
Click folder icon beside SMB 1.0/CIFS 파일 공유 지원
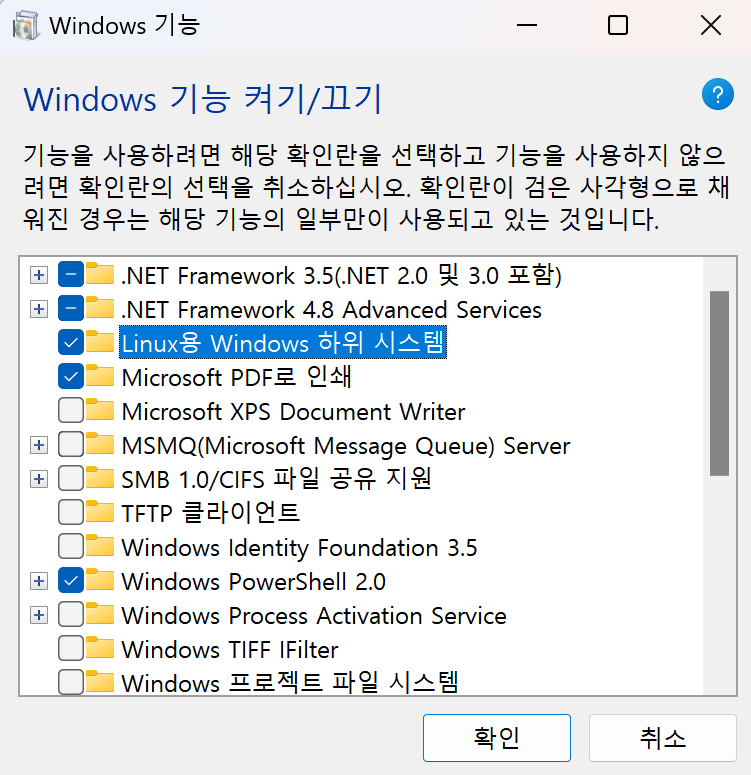(100, 478)
